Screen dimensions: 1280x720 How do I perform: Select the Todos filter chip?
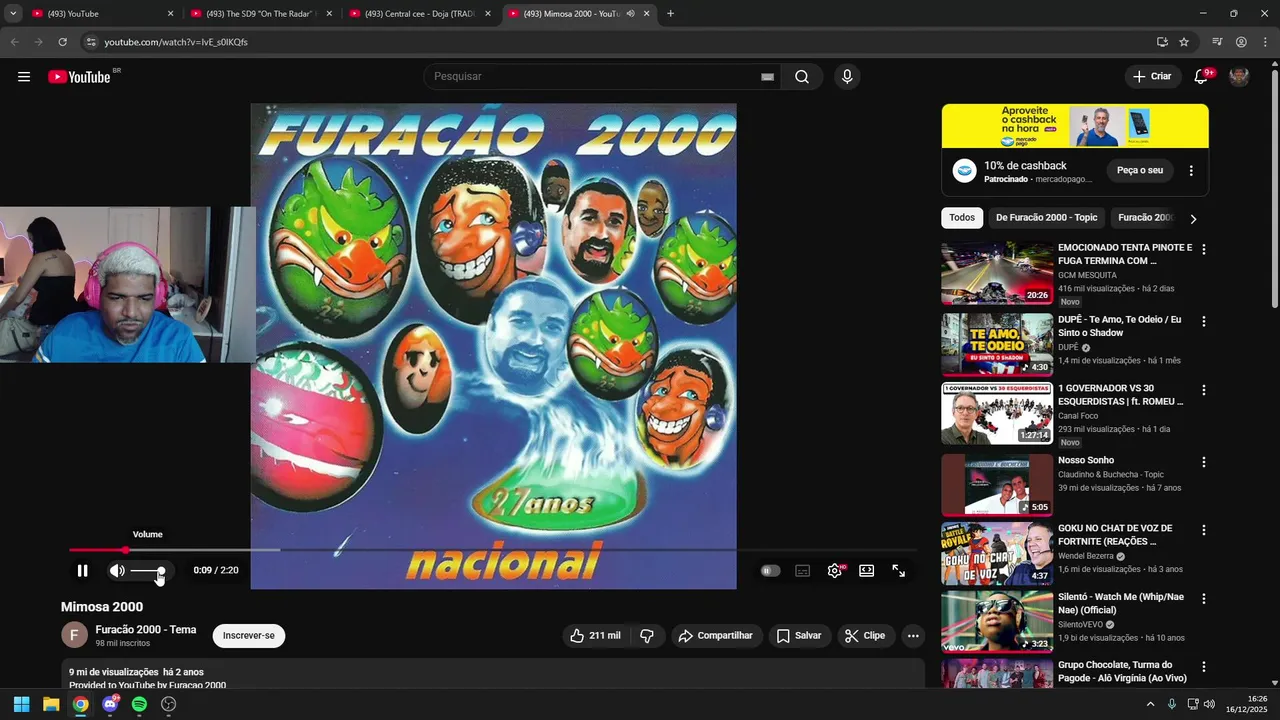(x=962, y=218)
